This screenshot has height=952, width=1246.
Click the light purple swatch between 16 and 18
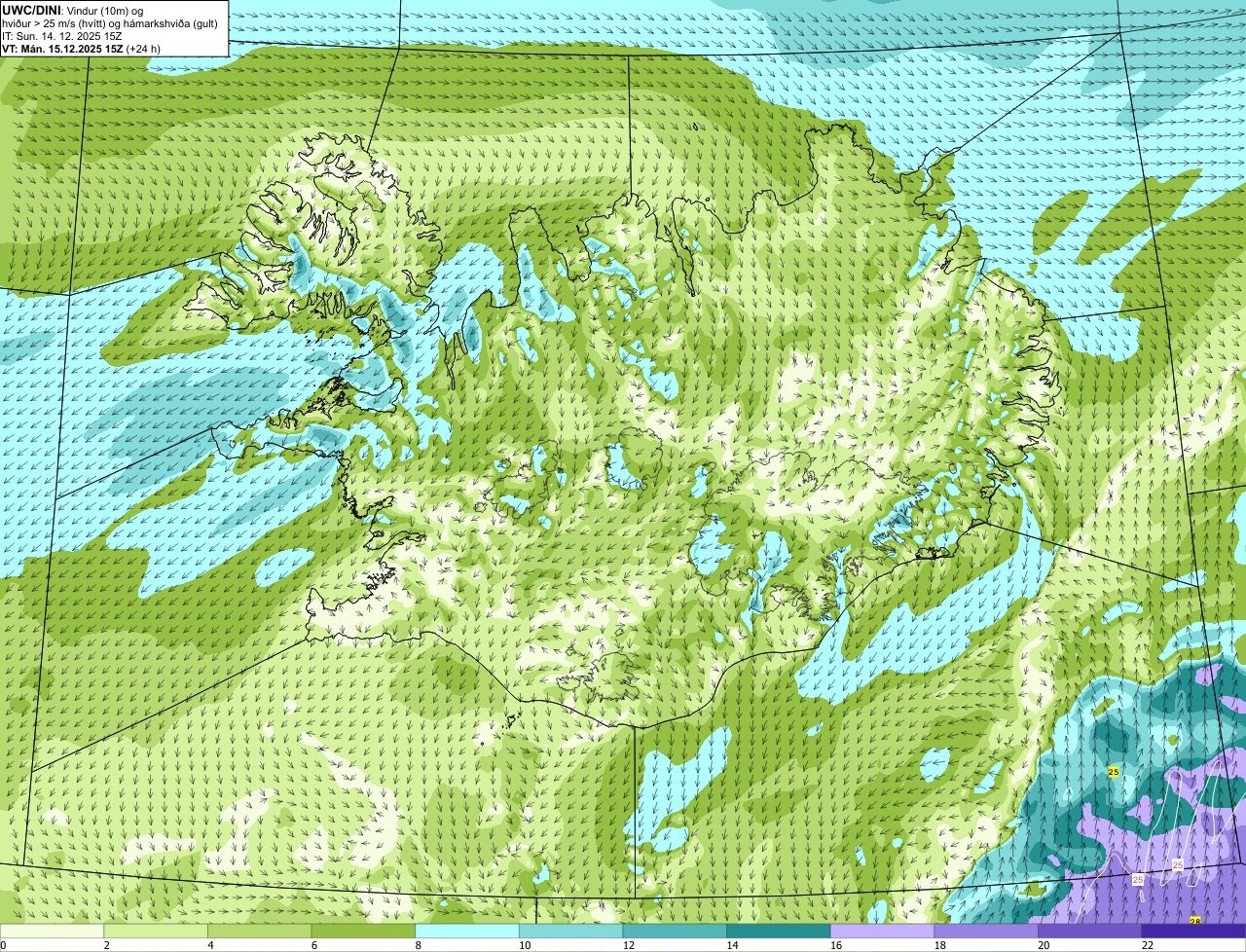882,932
